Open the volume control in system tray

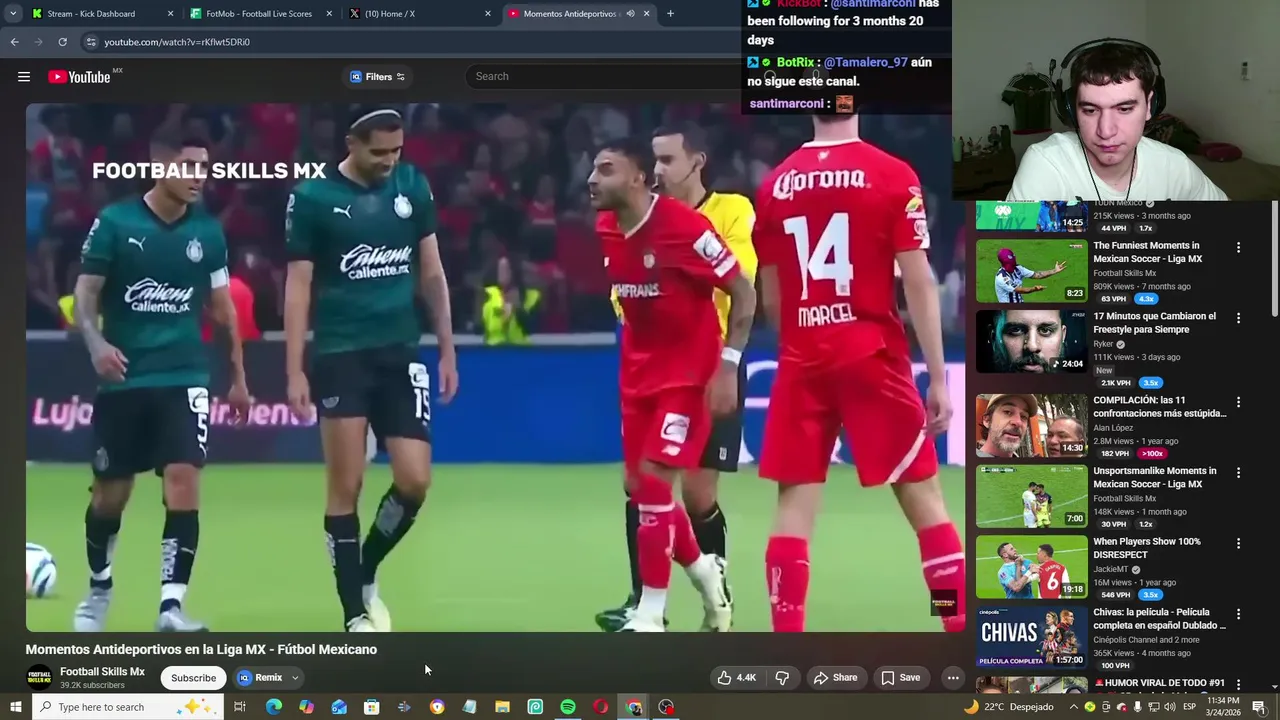[1170, 707]
